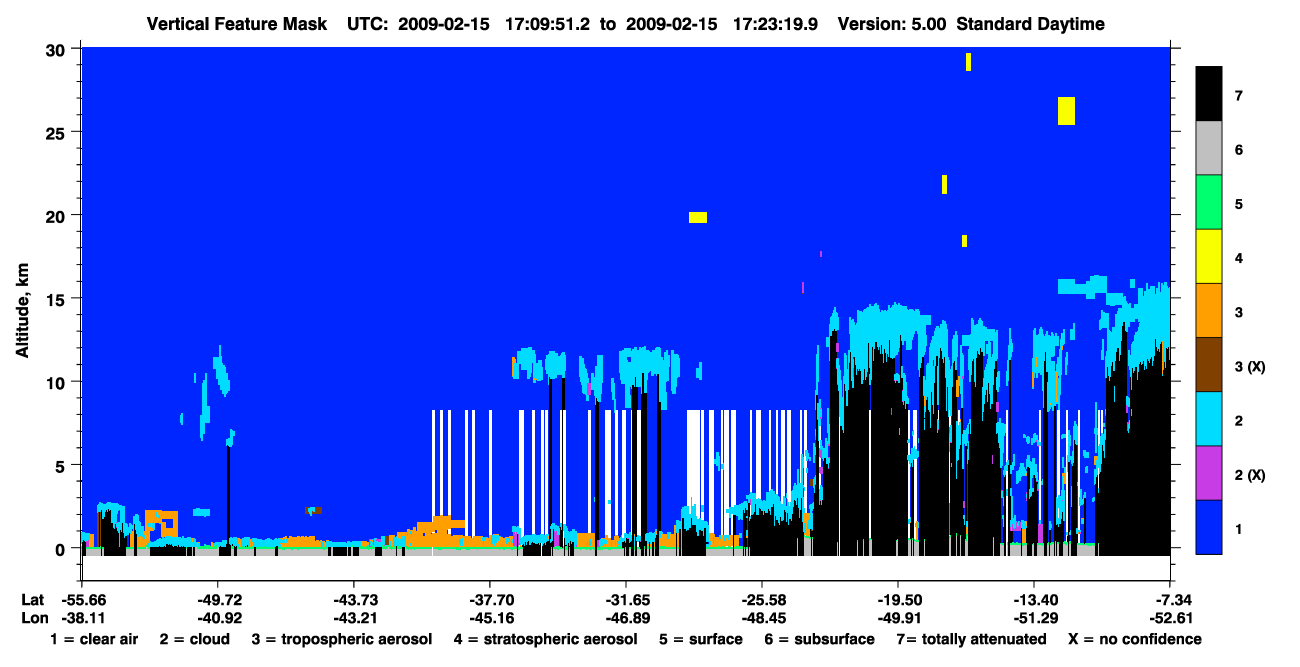Image resolution: width=1300 pixels, height=667 pixels.
Task: Click the 'Lat' axis row label
Action: pos(33,599)
